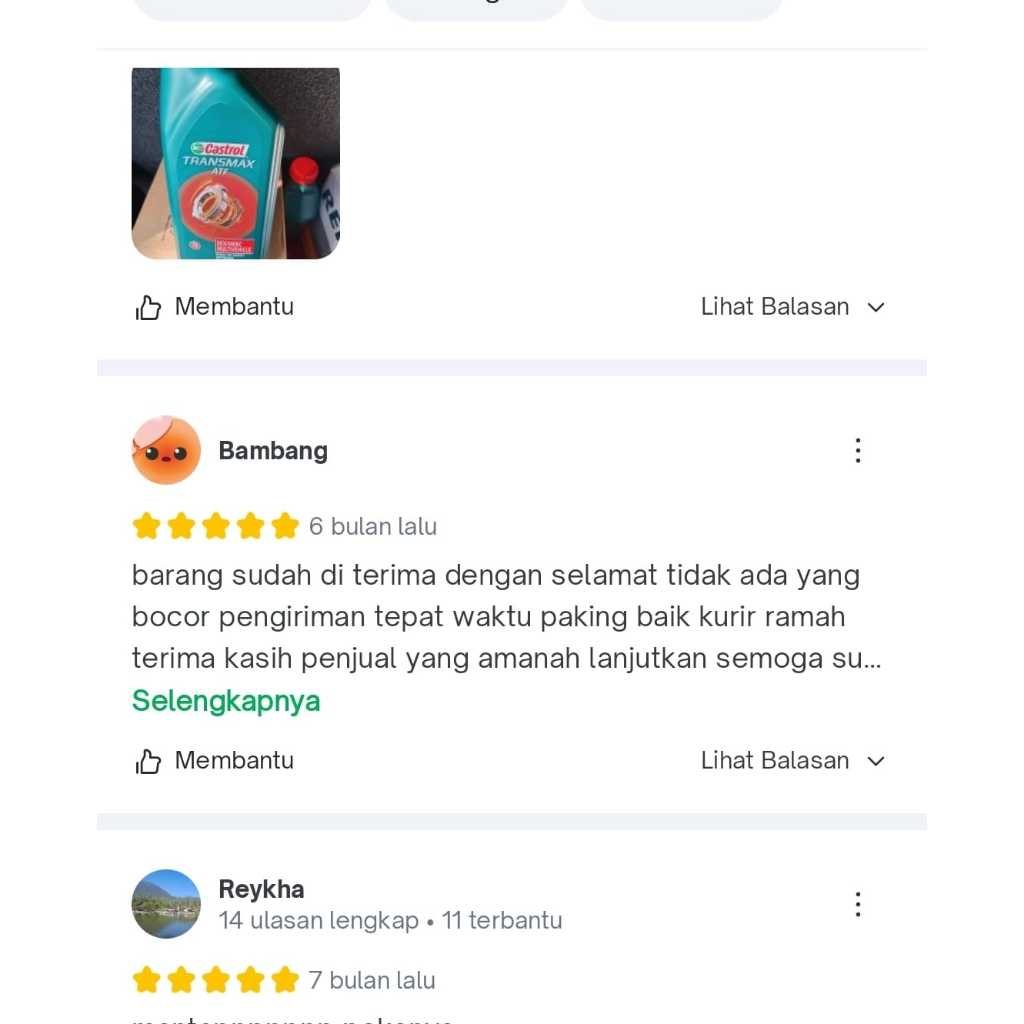Click Lihat Balasan text under Castrol photo
1024x1024 pixels.
pos(775,306)
